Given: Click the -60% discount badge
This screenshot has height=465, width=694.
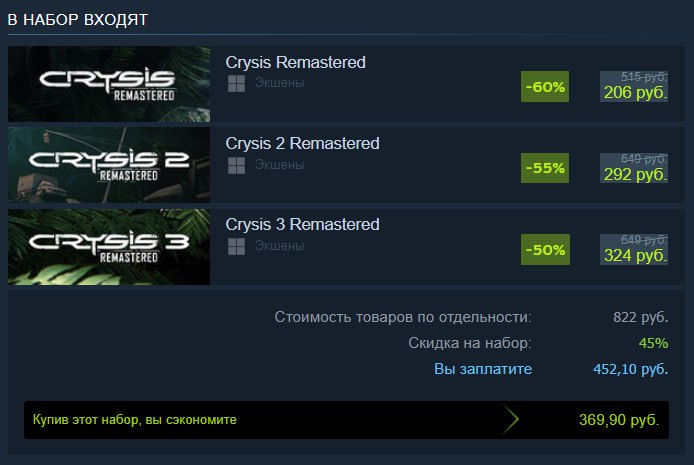Looking at the screenshot, I should 545,86.
